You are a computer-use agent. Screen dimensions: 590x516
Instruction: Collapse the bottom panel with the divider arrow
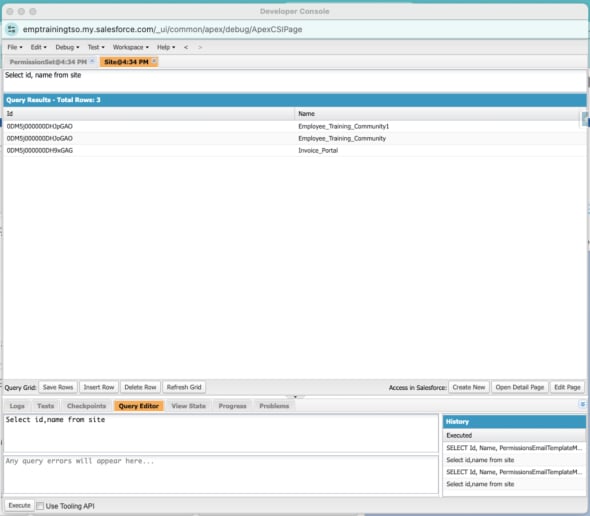click(295, 396)
